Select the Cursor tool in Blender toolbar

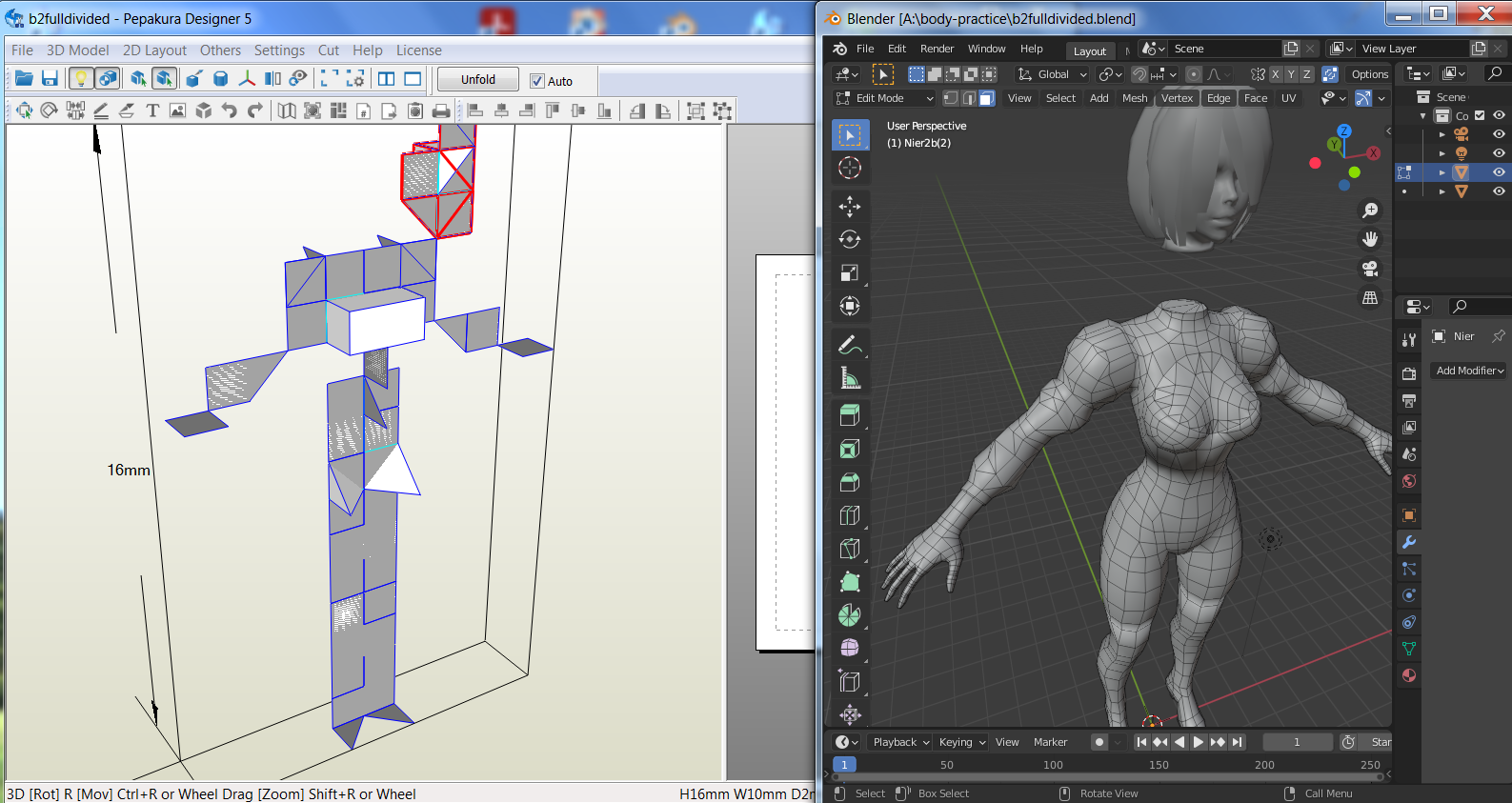(x=850, y=168)
